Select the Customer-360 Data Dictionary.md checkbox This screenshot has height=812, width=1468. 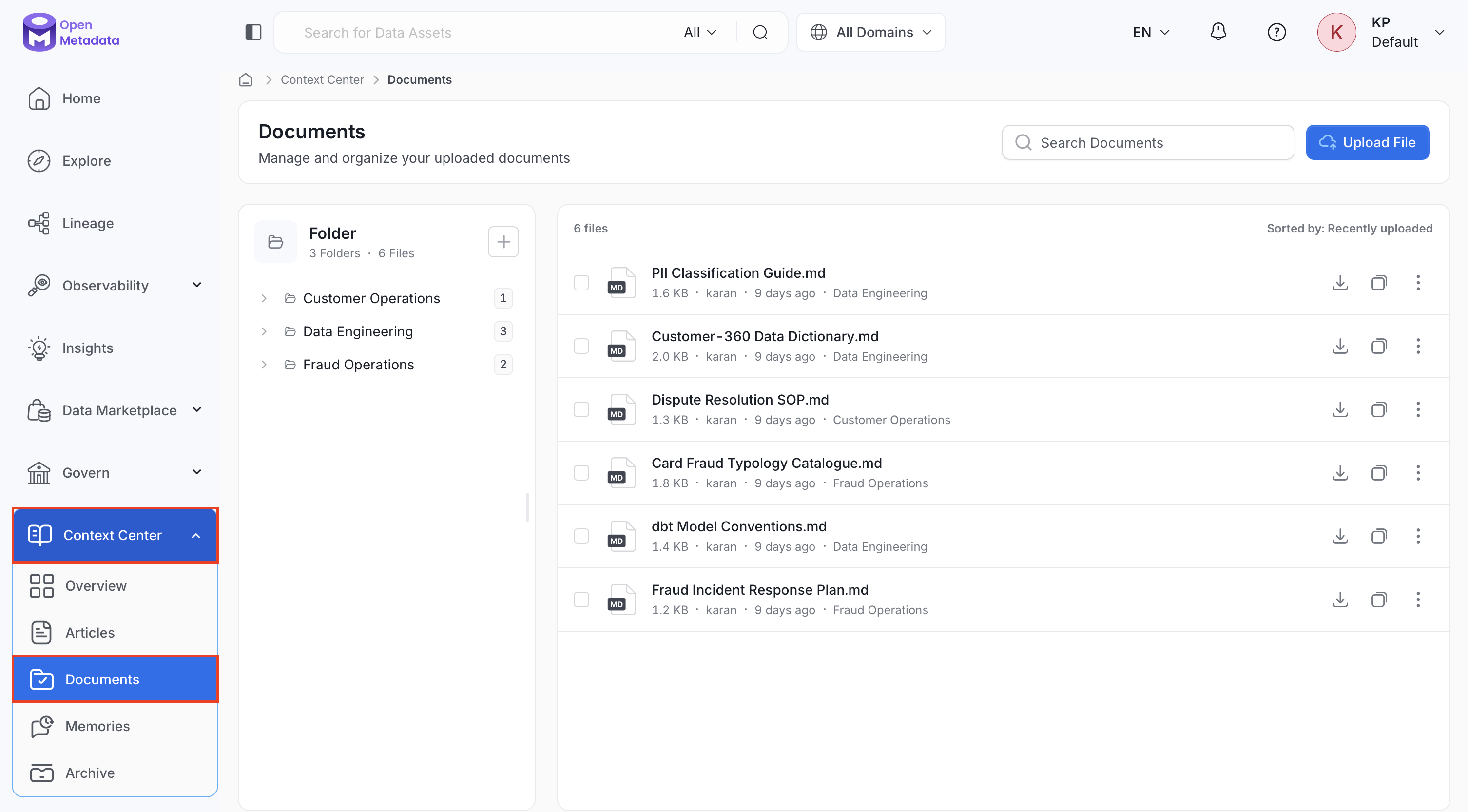point(580,346)
